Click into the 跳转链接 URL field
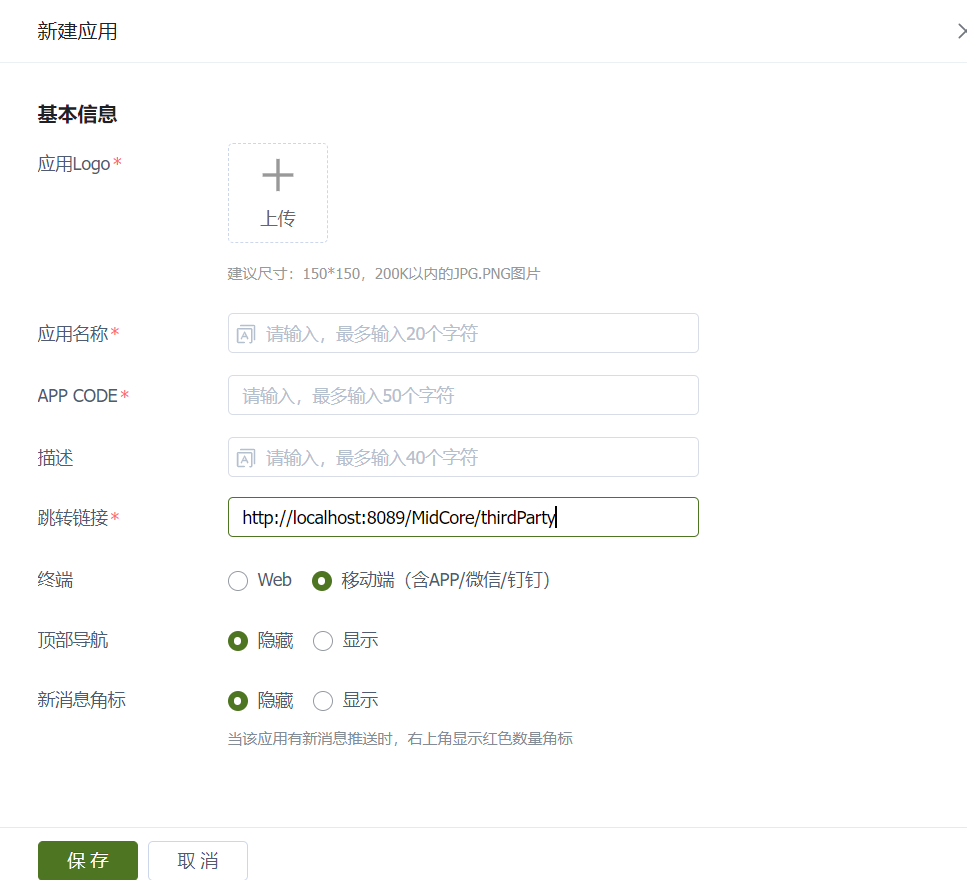The image size is (967, 880). point(463,517)
